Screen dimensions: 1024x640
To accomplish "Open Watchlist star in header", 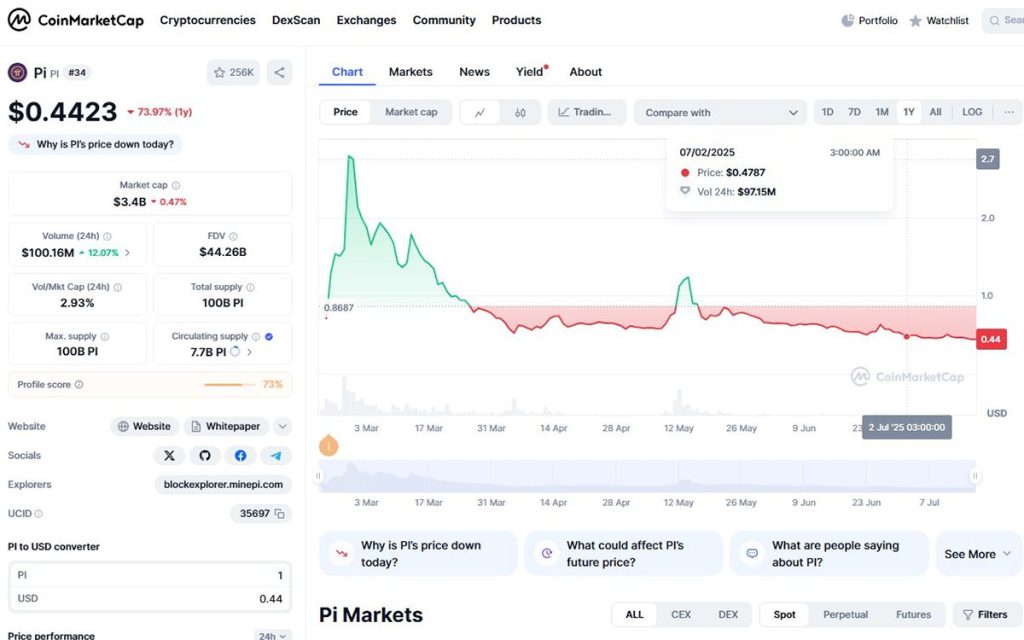I will pyautogui.click(x=916, y=21).
